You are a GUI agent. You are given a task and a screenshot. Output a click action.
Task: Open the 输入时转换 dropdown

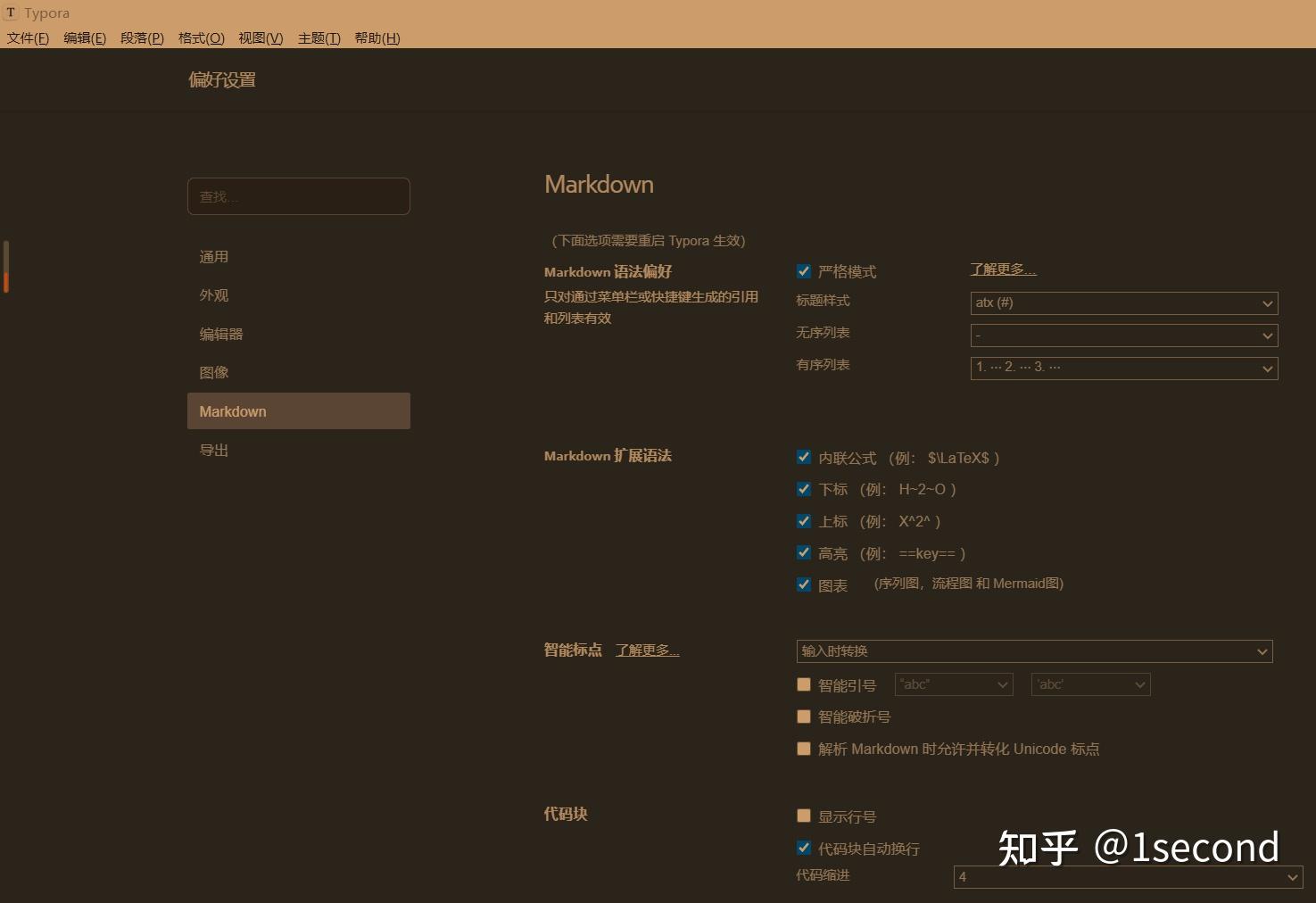(1034, 651)
